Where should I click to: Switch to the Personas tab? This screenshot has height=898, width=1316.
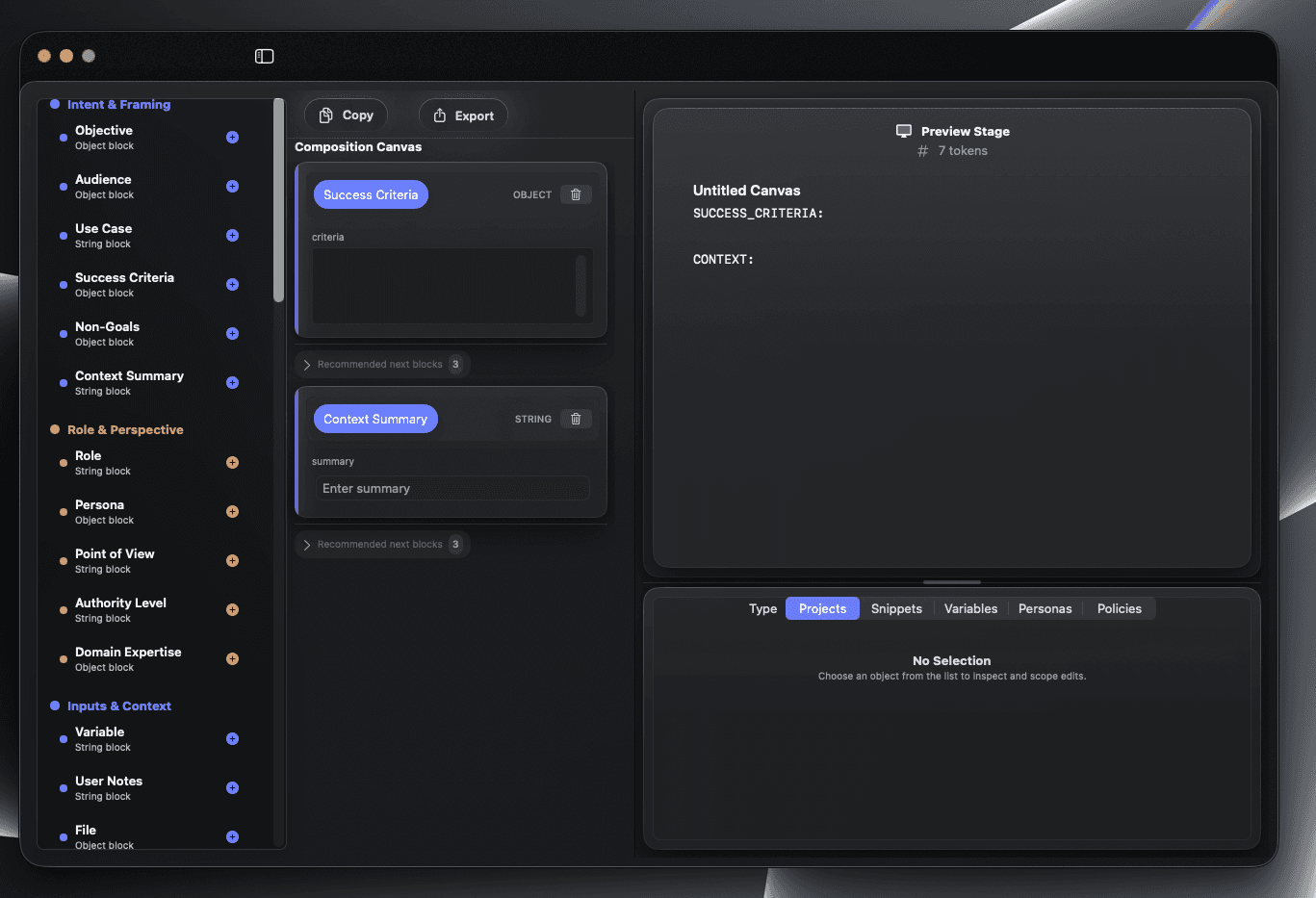pos(1045,609)
